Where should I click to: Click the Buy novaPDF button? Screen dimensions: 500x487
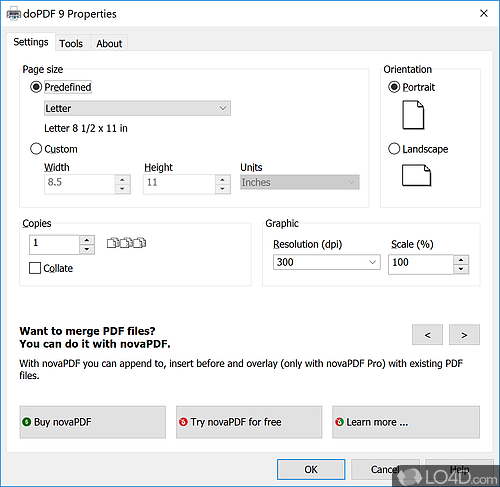pos(93,422)
